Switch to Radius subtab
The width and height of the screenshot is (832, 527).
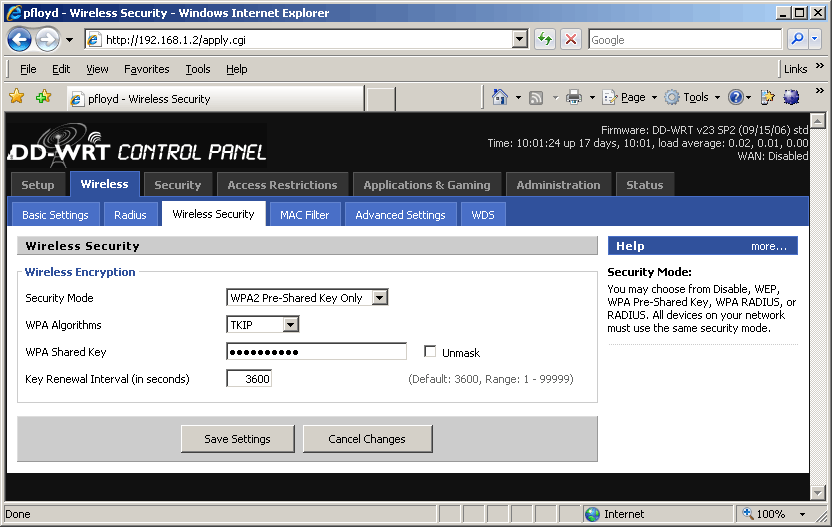[x=130, y=214]
